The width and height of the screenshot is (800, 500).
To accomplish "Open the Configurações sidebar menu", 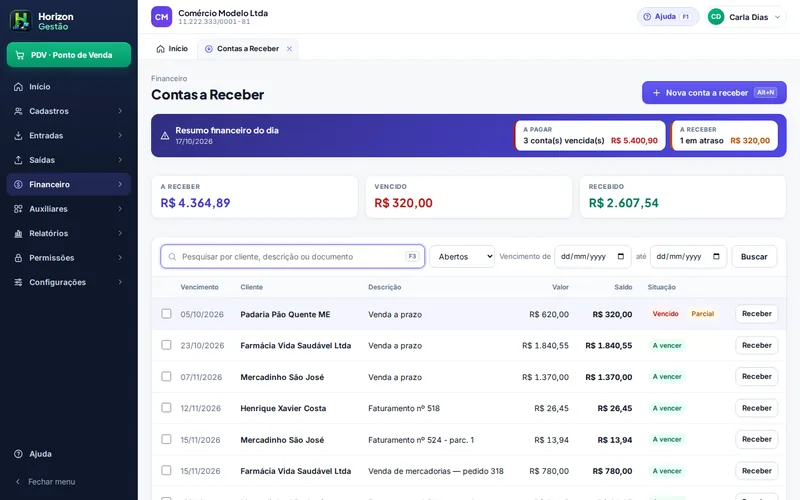I will [69, 282].
